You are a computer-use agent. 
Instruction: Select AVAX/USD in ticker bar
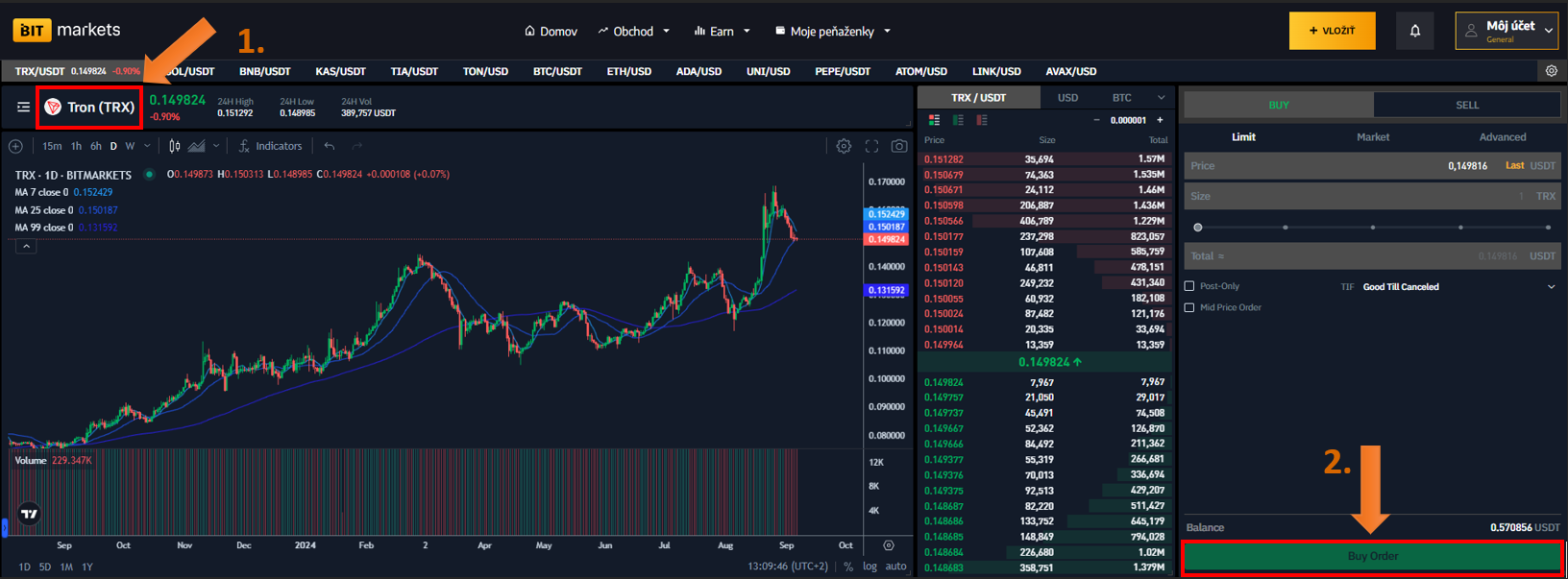point(1070,71)
